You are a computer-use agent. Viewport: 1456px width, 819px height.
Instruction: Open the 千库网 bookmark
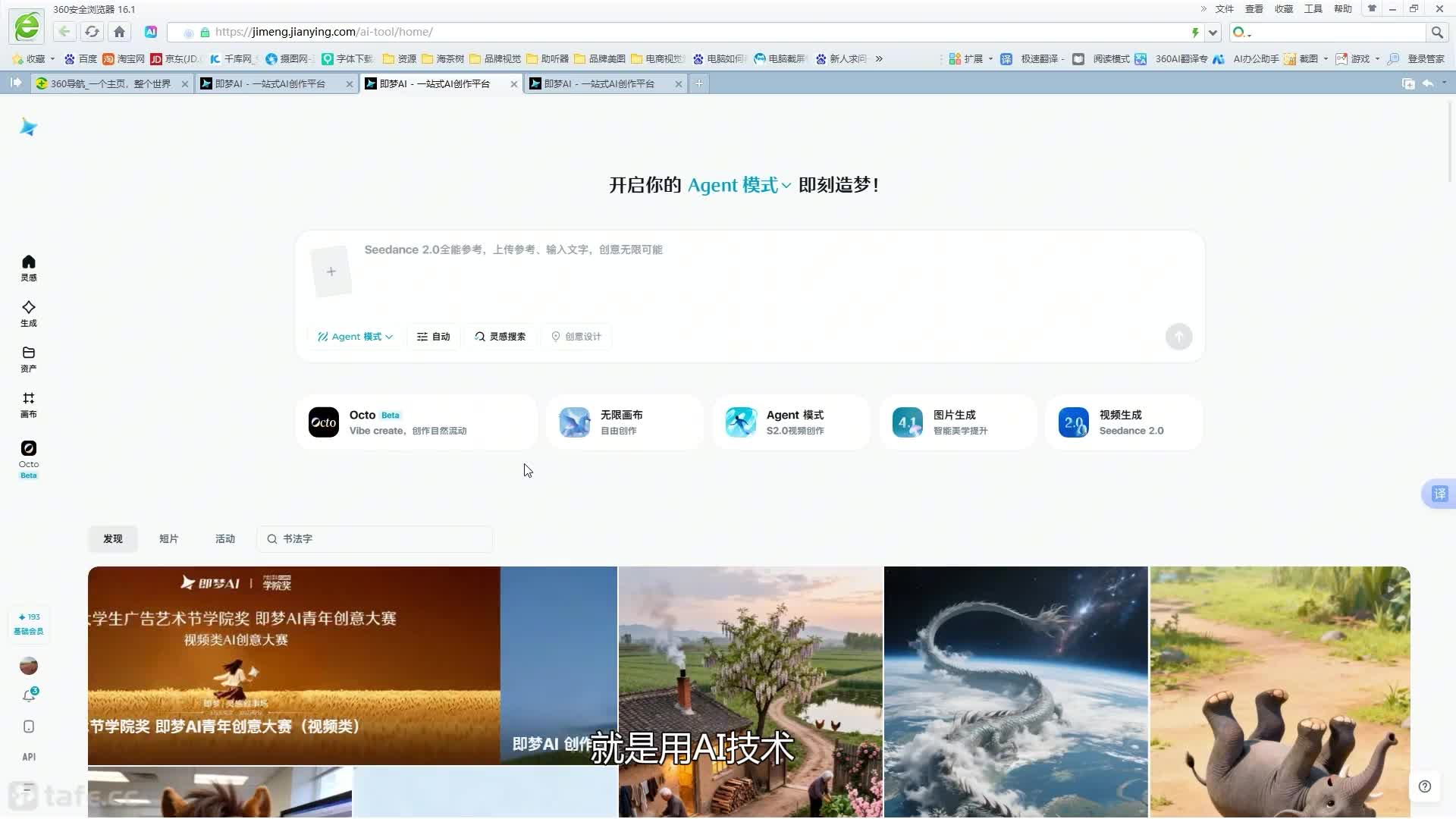[234, 58]
